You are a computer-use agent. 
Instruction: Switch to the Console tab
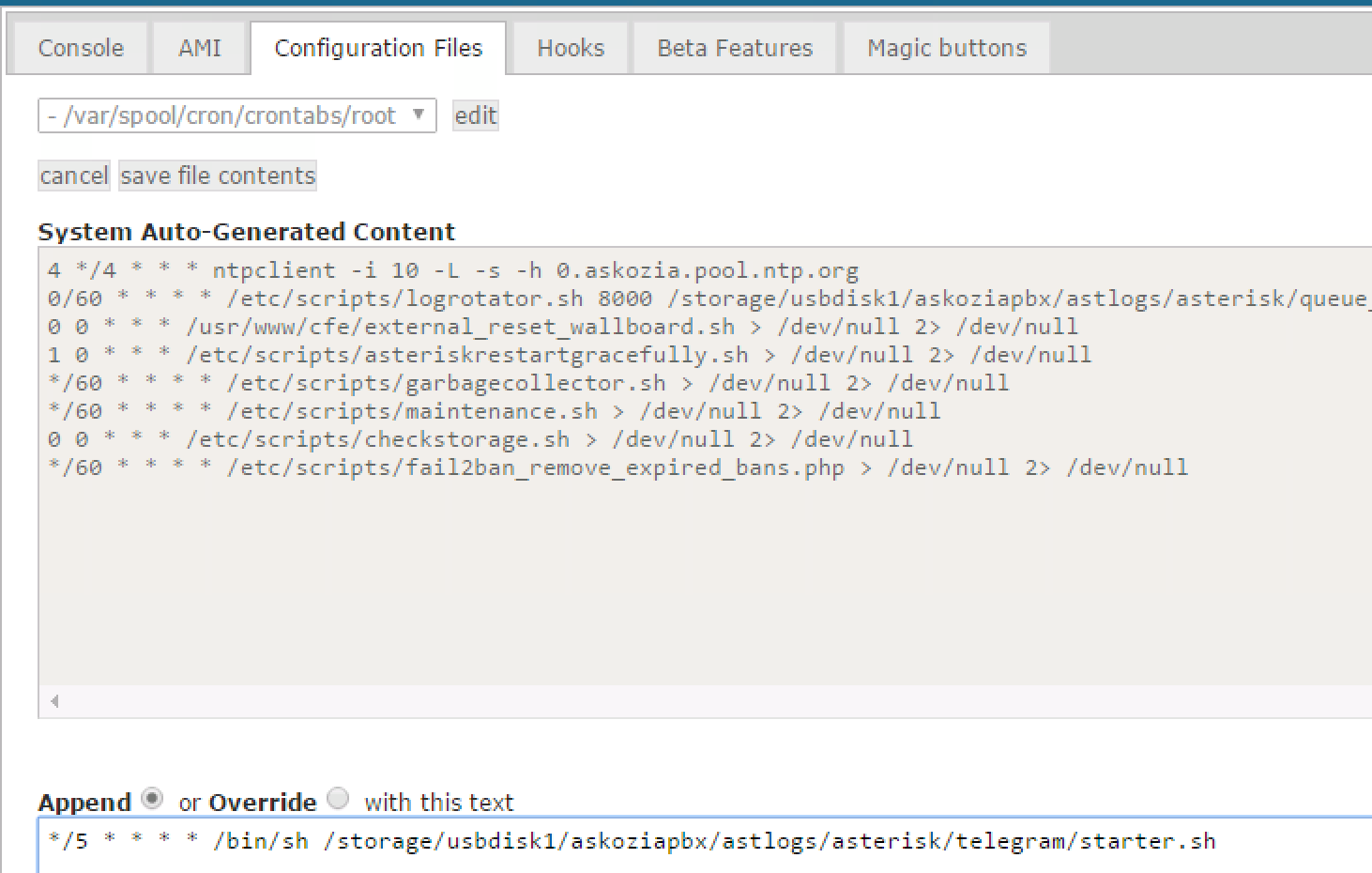(81, 48)
